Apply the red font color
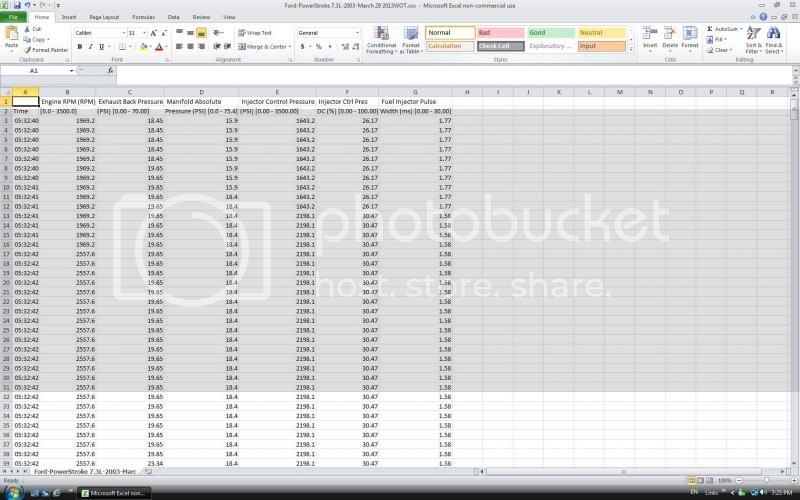This screenshot has width=800, height=500. (159, 46)
